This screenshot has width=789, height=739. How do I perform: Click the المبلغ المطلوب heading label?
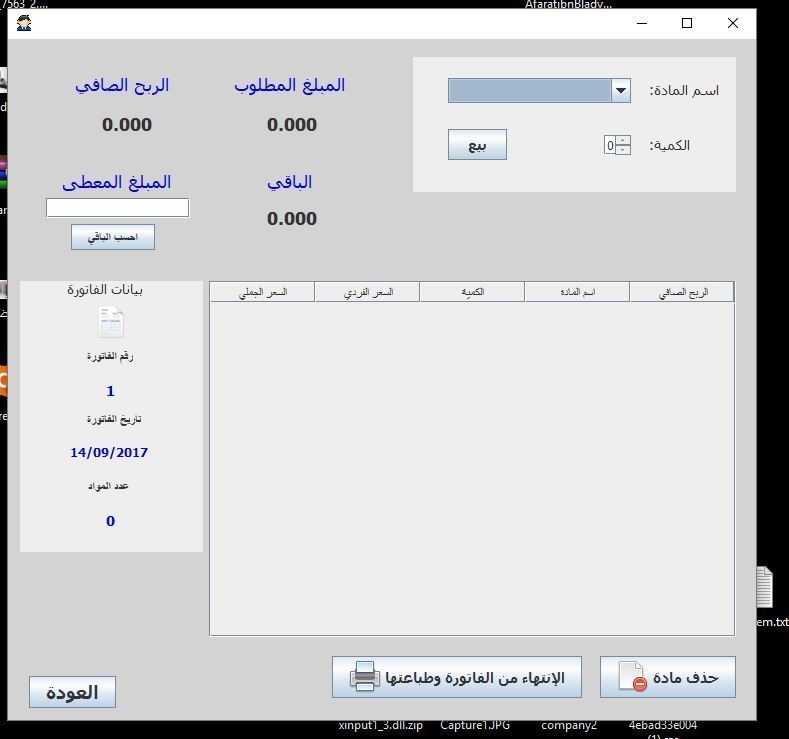290,86
